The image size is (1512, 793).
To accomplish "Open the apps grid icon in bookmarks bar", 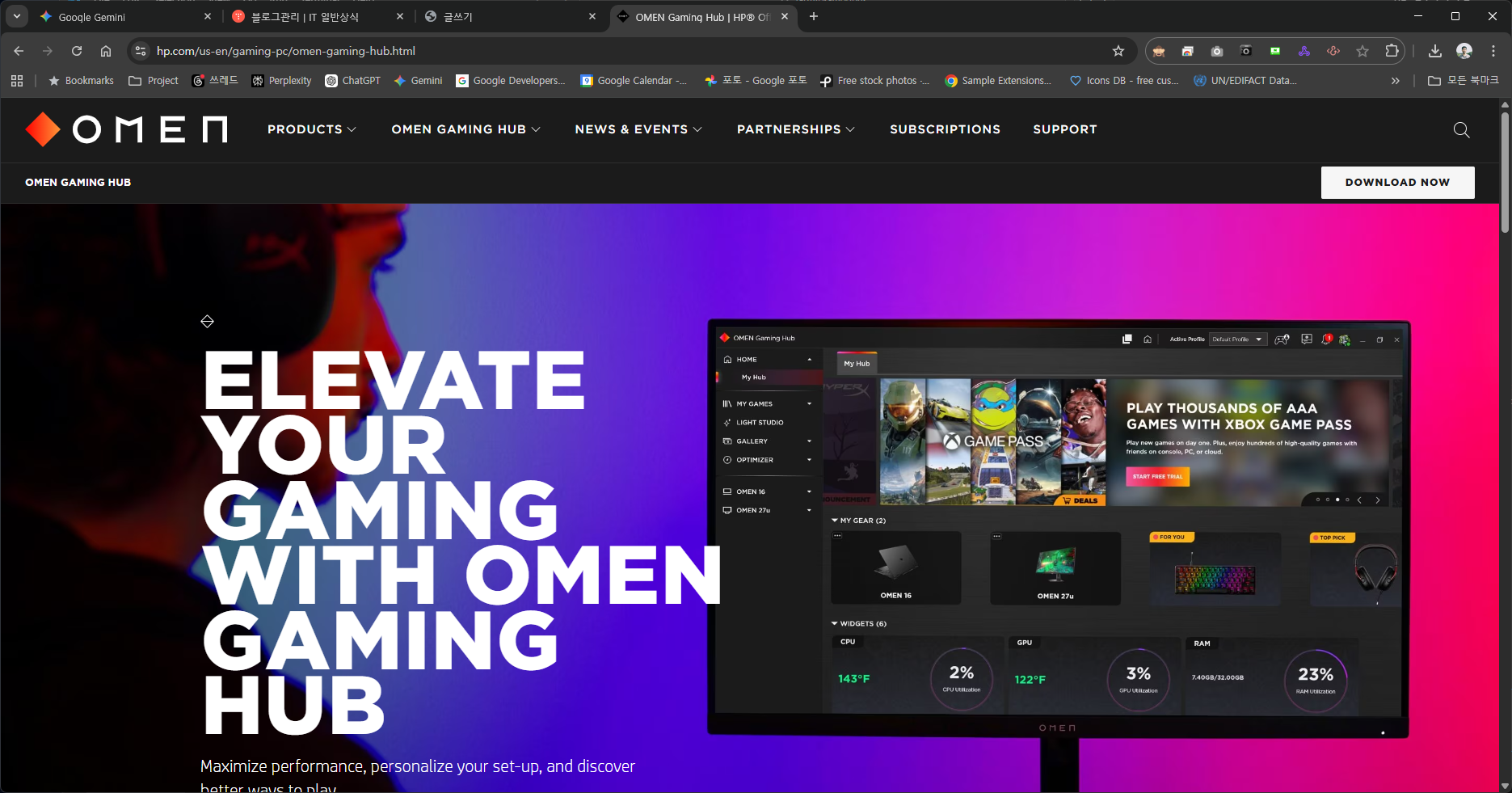I will point(17,81).
